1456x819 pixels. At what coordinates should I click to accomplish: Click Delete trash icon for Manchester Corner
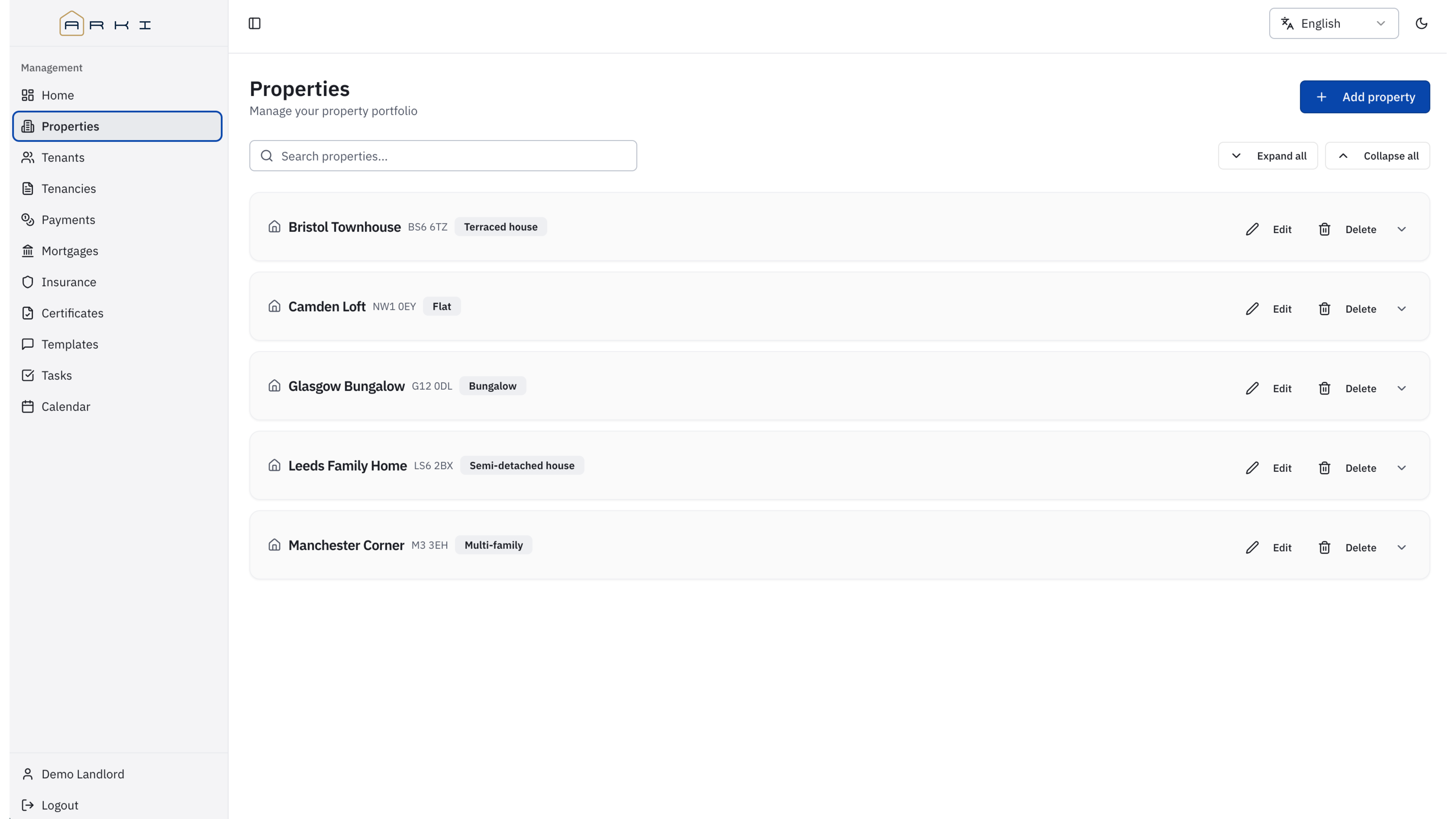[1324, 548]
